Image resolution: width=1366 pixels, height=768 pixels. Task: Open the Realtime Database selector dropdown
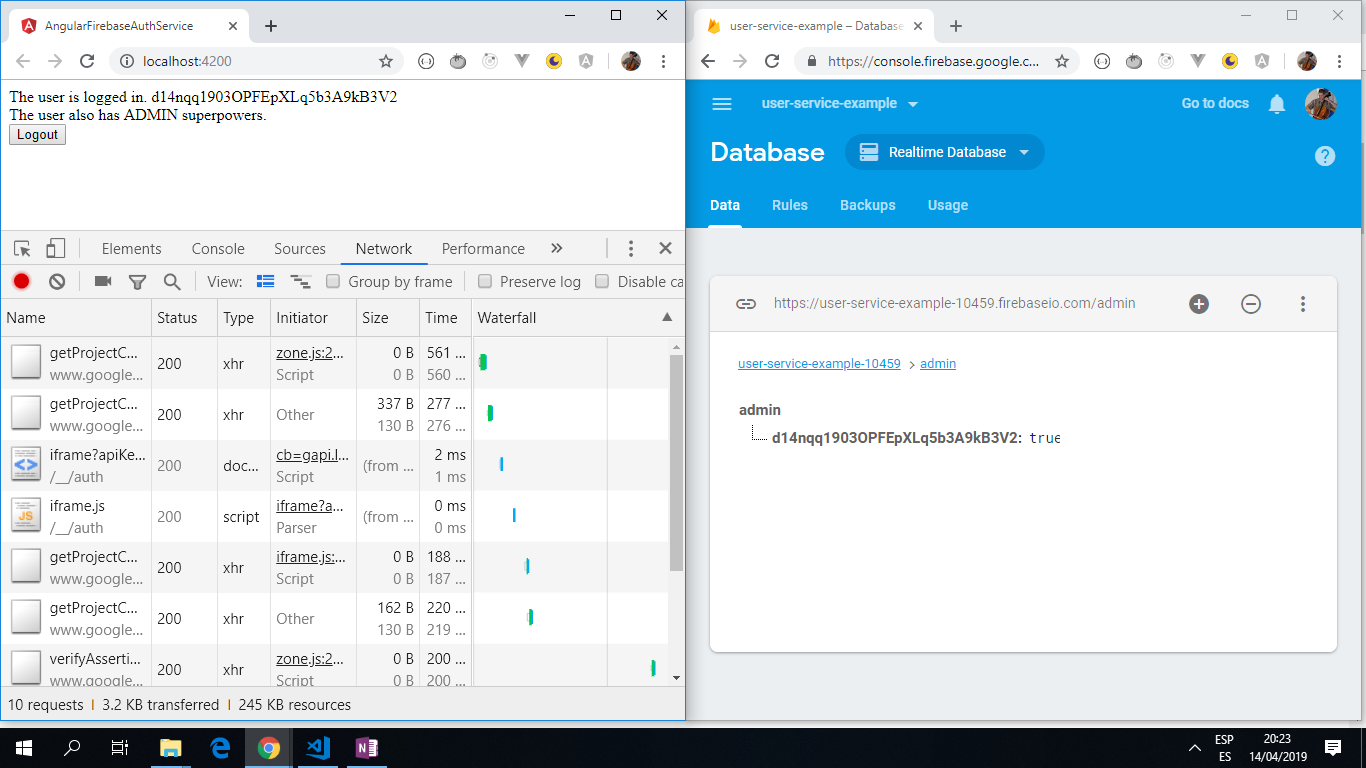tap(945, 152)
